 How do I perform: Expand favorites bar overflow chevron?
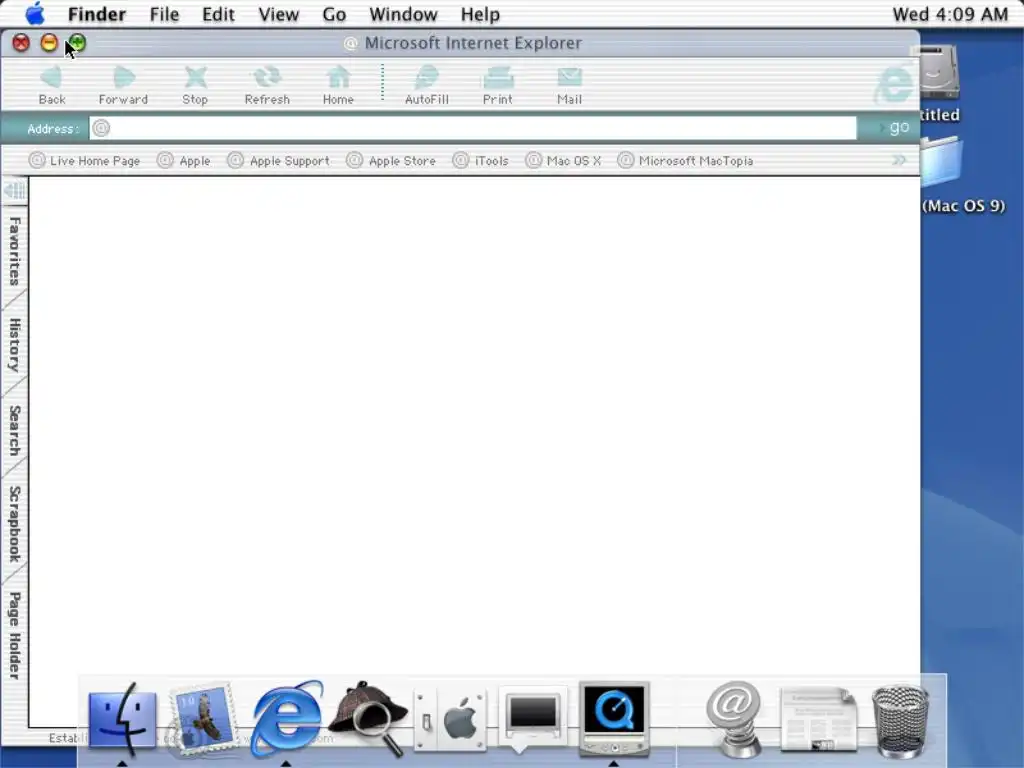[899, 160]
